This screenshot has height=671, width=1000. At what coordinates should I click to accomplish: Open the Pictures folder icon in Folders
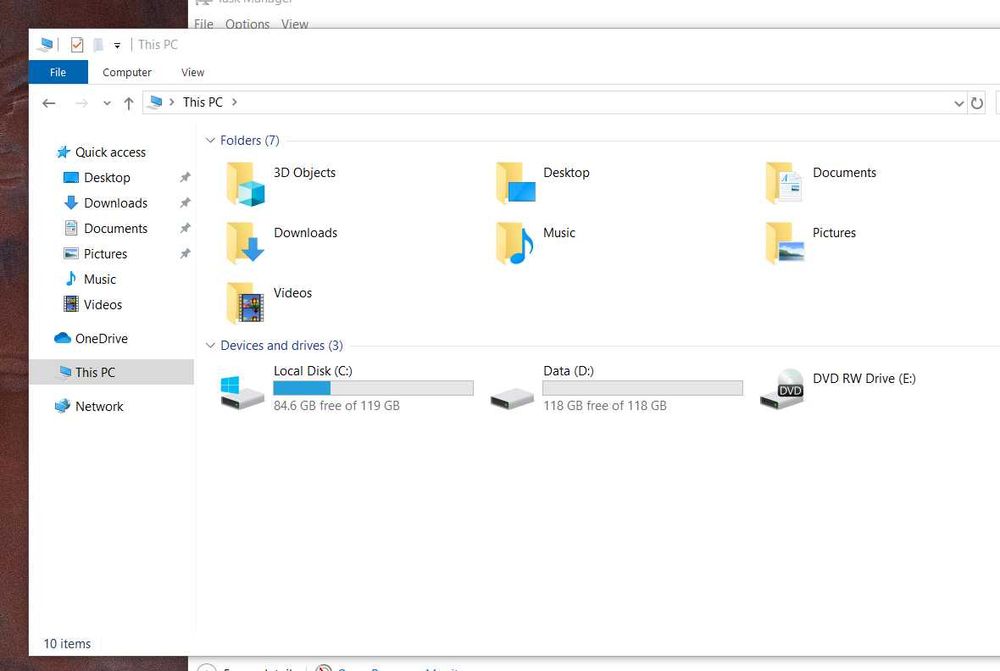click(x=785, y=243)
